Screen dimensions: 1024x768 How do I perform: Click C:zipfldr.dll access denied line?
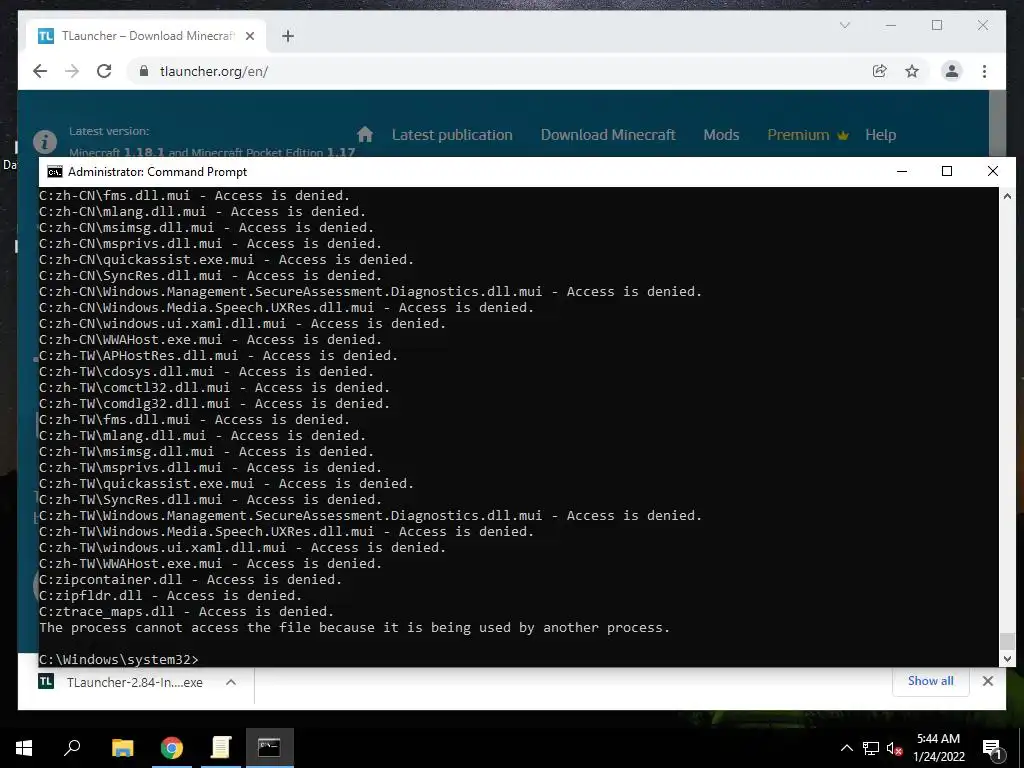click(x=170, y=596)
